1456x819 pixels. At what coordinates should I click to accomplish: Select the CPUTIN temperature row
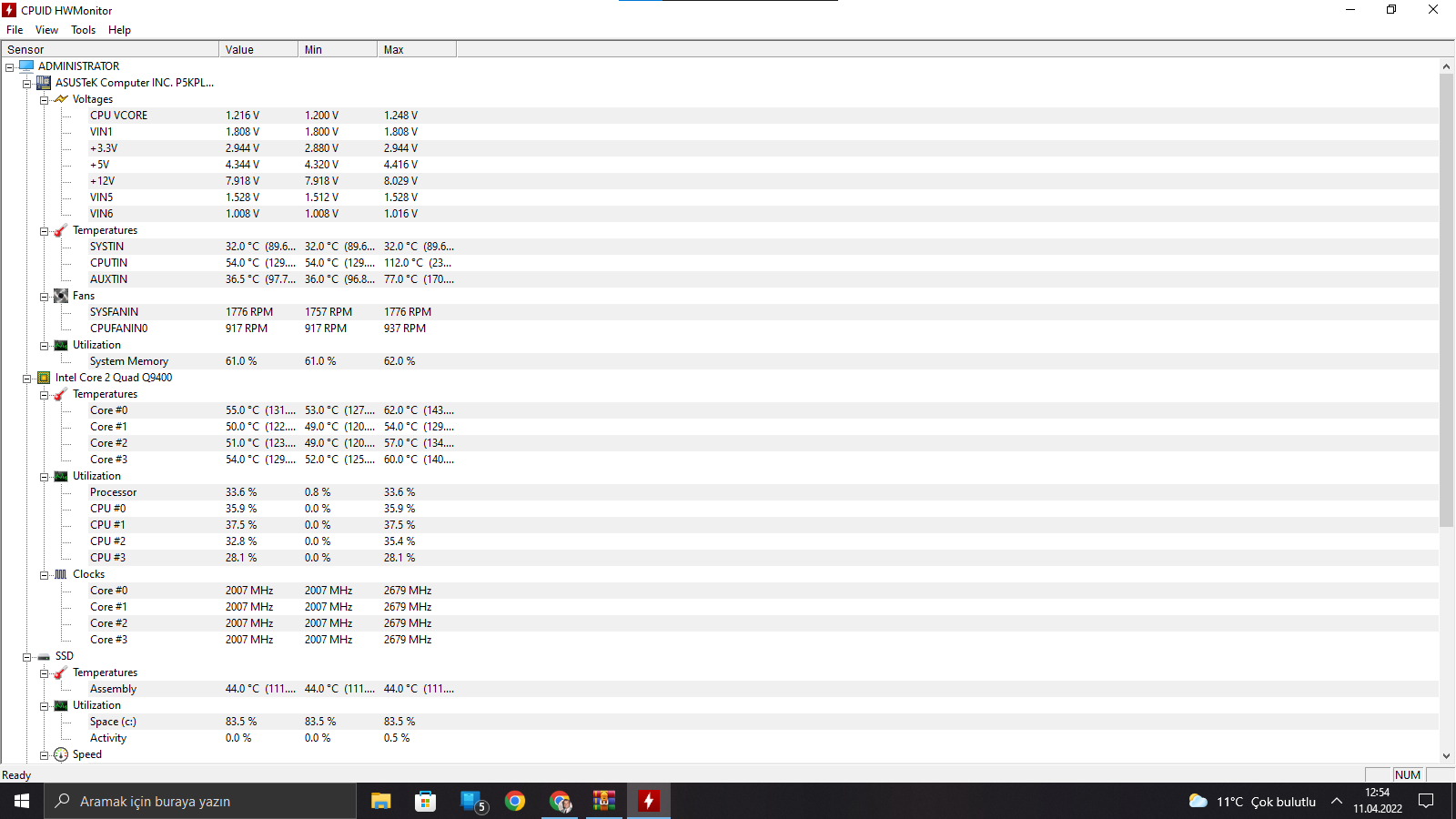pos(720,263)
